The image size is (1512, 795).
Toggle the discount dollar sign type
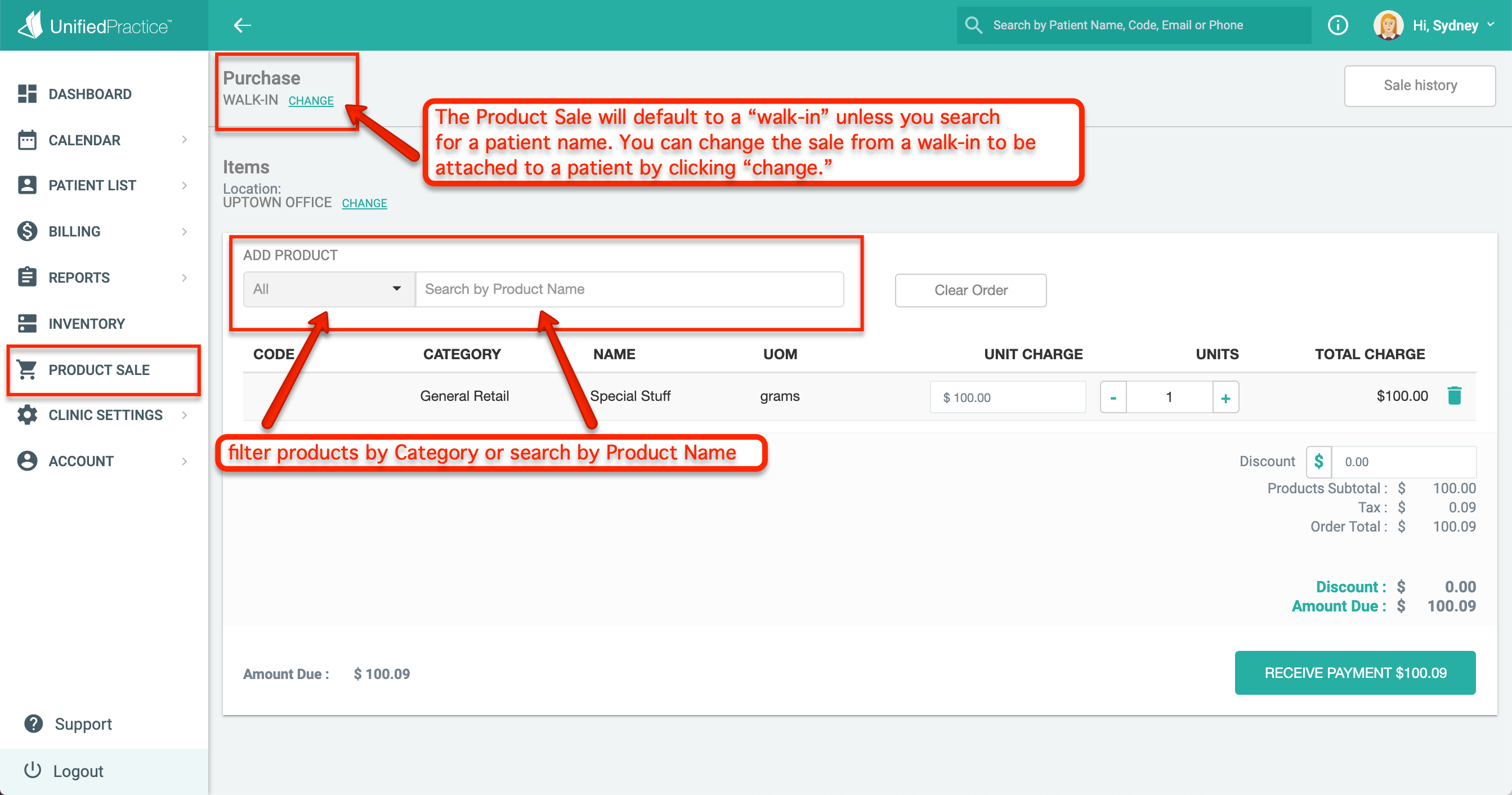point(1318,462)
